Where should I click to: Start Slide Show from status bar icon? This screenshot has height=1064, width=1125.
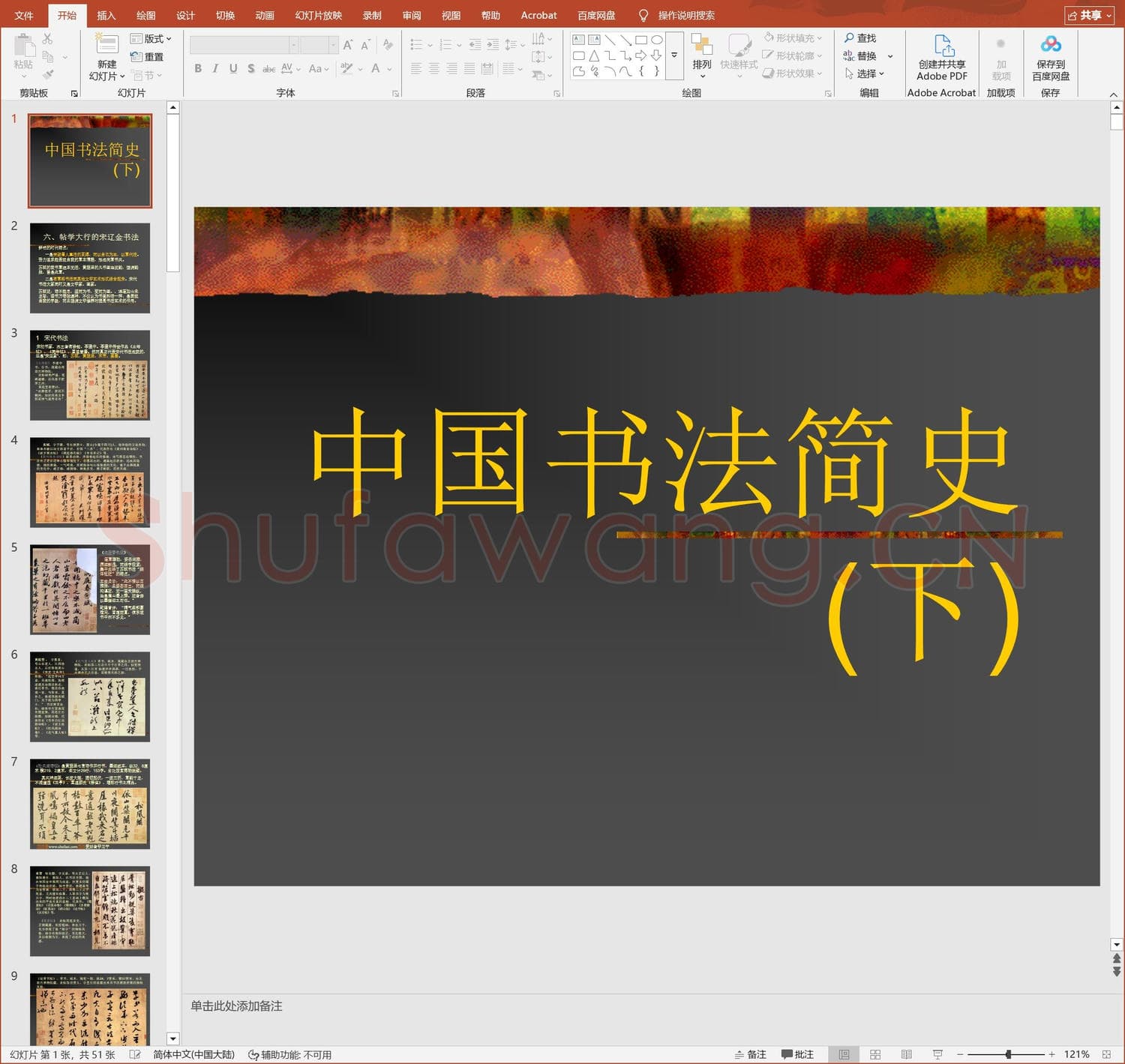point(937,1054)
